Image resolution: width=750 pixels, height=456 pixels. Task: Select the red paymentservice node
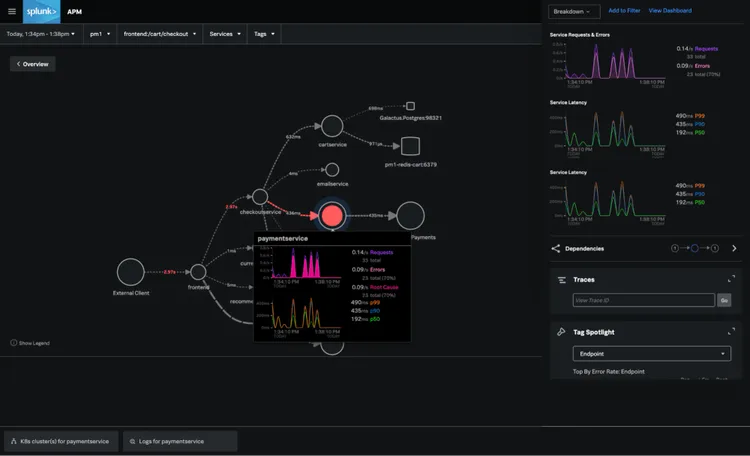332,215
